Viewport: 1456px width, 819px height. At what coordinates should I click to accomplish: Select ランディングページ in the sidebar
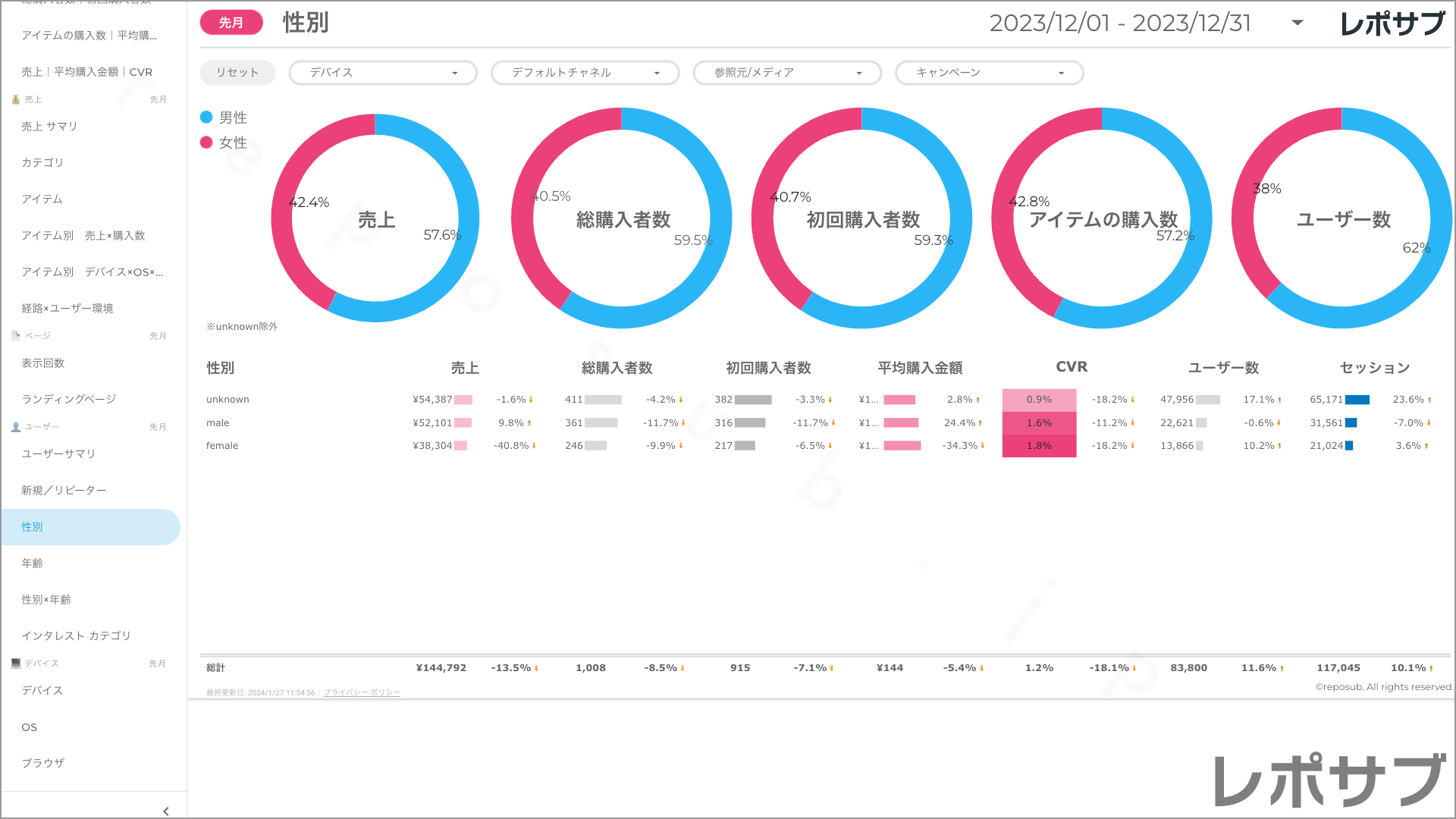[x=69, y=399]
